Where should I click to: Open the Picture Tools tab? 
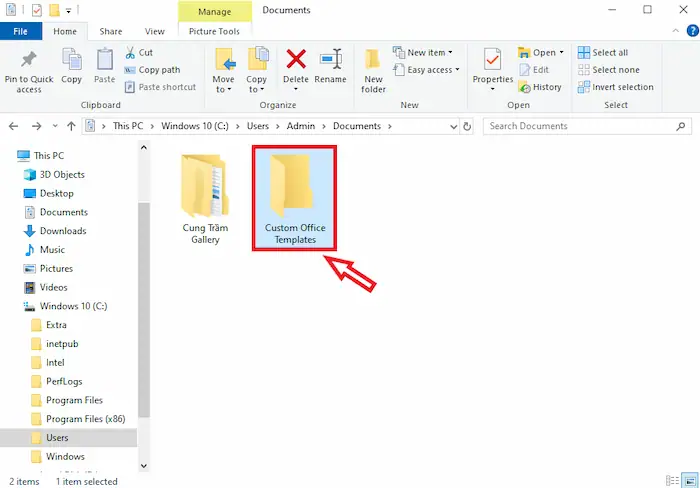pos(214,31)
